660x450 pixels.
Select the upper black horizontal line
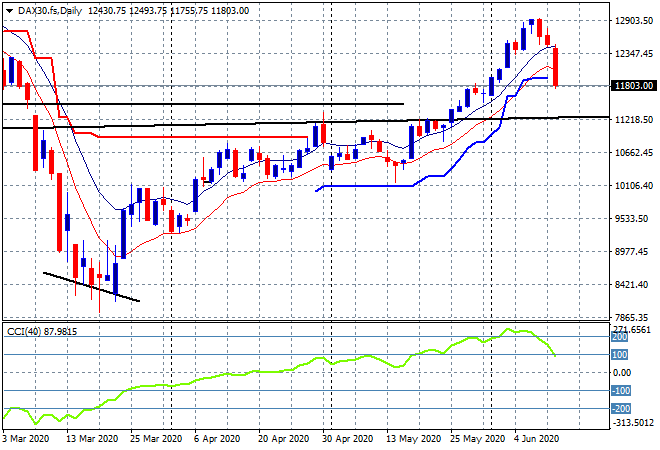203,104
